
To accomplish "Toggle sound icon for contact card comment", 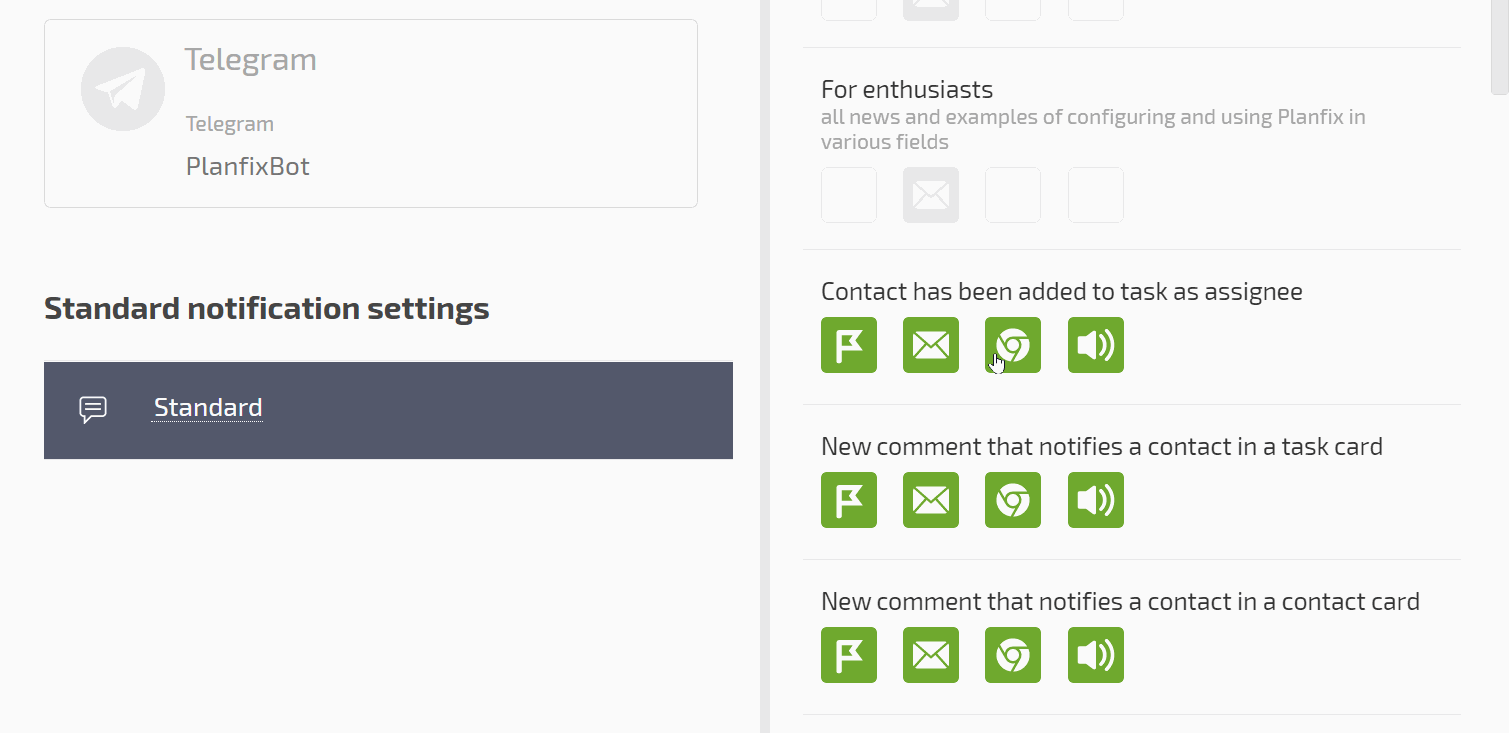I will pos(1096,655).
